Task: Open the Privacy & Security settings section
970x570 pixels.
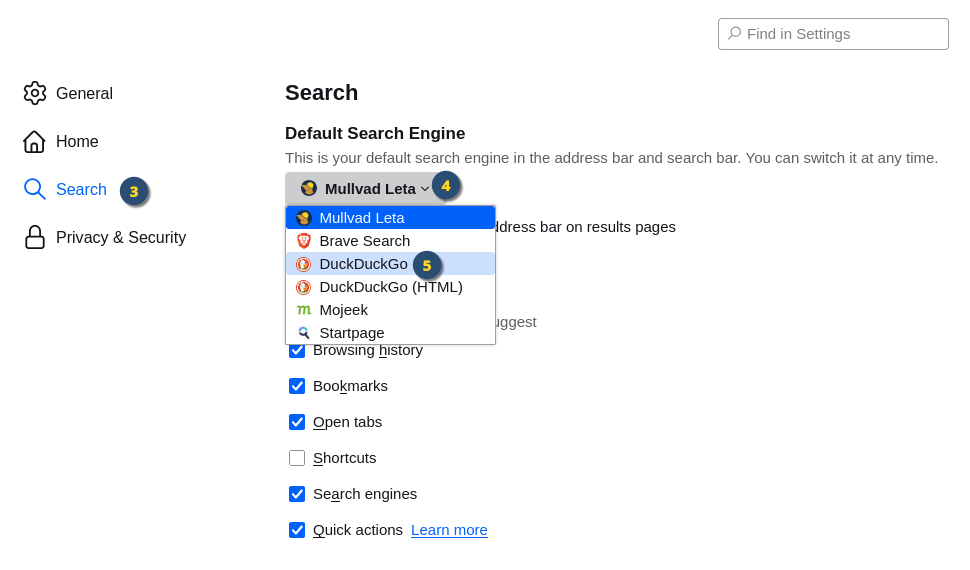Action: [x=121, y=237]
